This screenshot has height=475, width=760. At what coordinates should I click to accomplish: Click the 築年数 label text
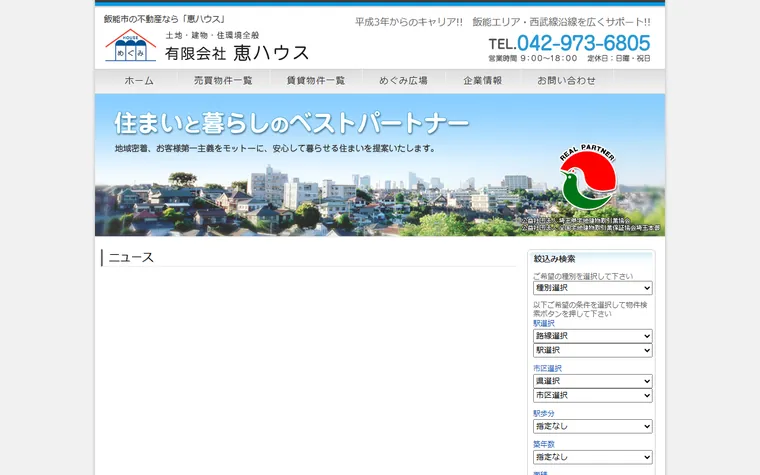[544, 444]
